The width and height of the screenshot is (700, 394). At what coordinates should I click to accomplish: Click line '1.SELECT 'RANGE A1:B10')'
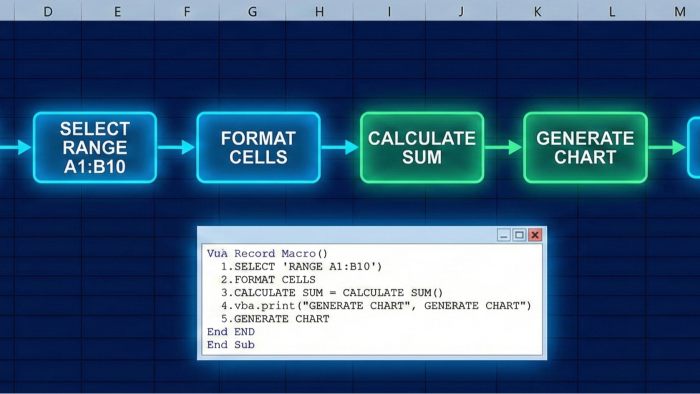click(x=301, y=266)
